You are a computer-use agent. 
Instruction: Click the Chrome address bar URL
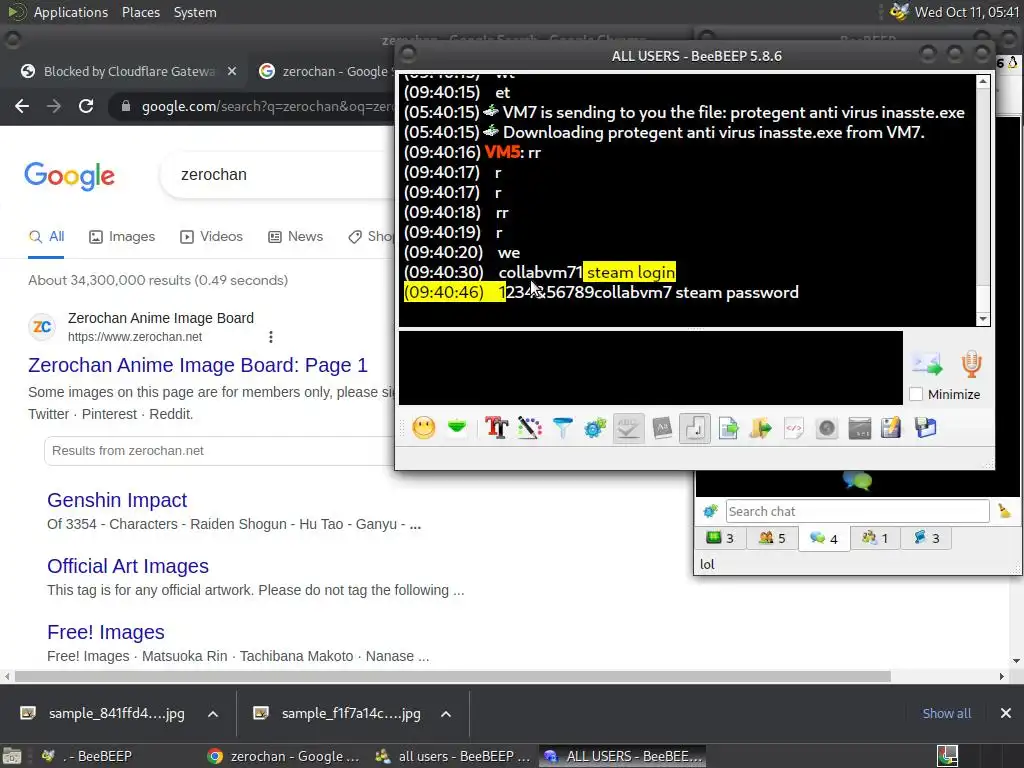click(x=268, y=106)
